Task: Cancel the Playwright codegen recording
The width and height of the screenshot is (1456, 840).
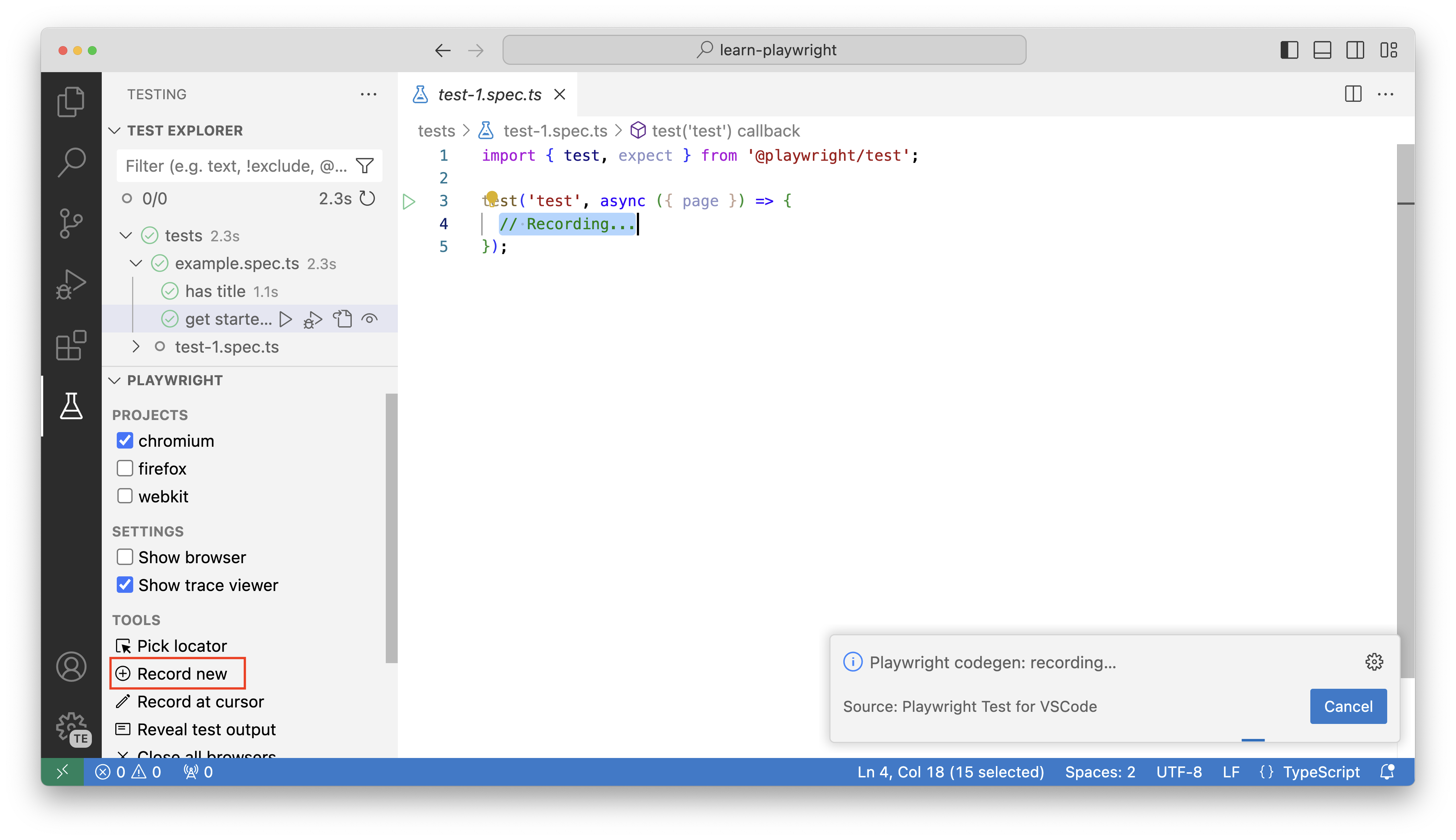Action: tap(1348, 706)
